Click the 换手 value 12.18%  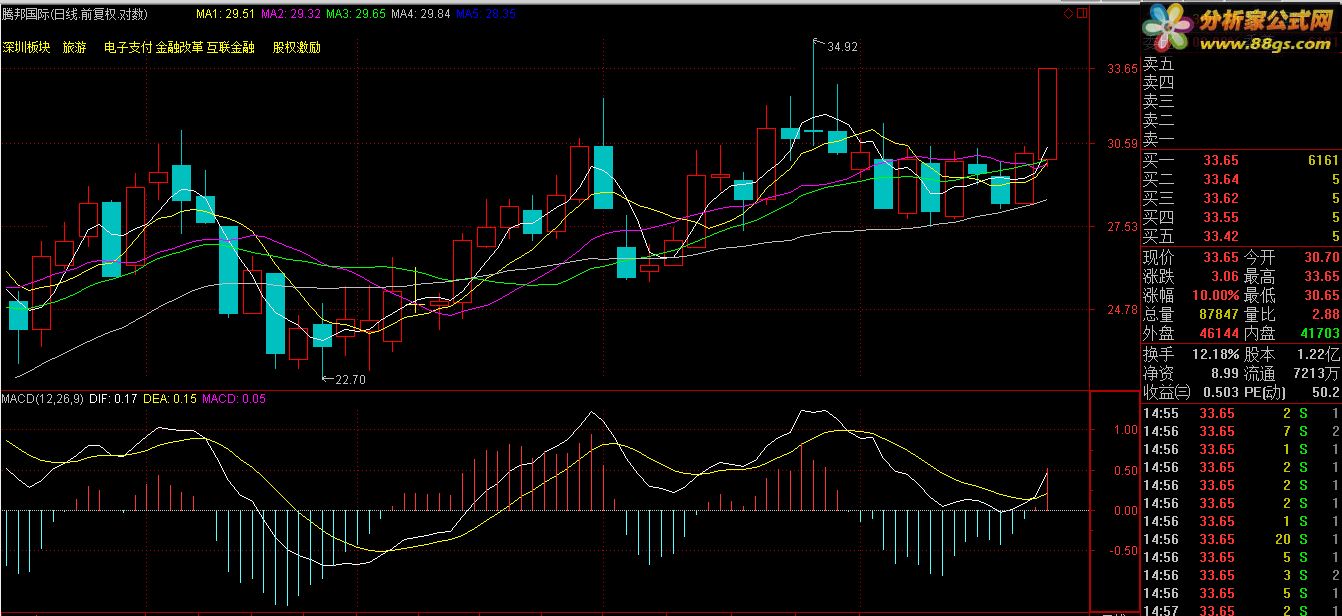coord(1216,355)
